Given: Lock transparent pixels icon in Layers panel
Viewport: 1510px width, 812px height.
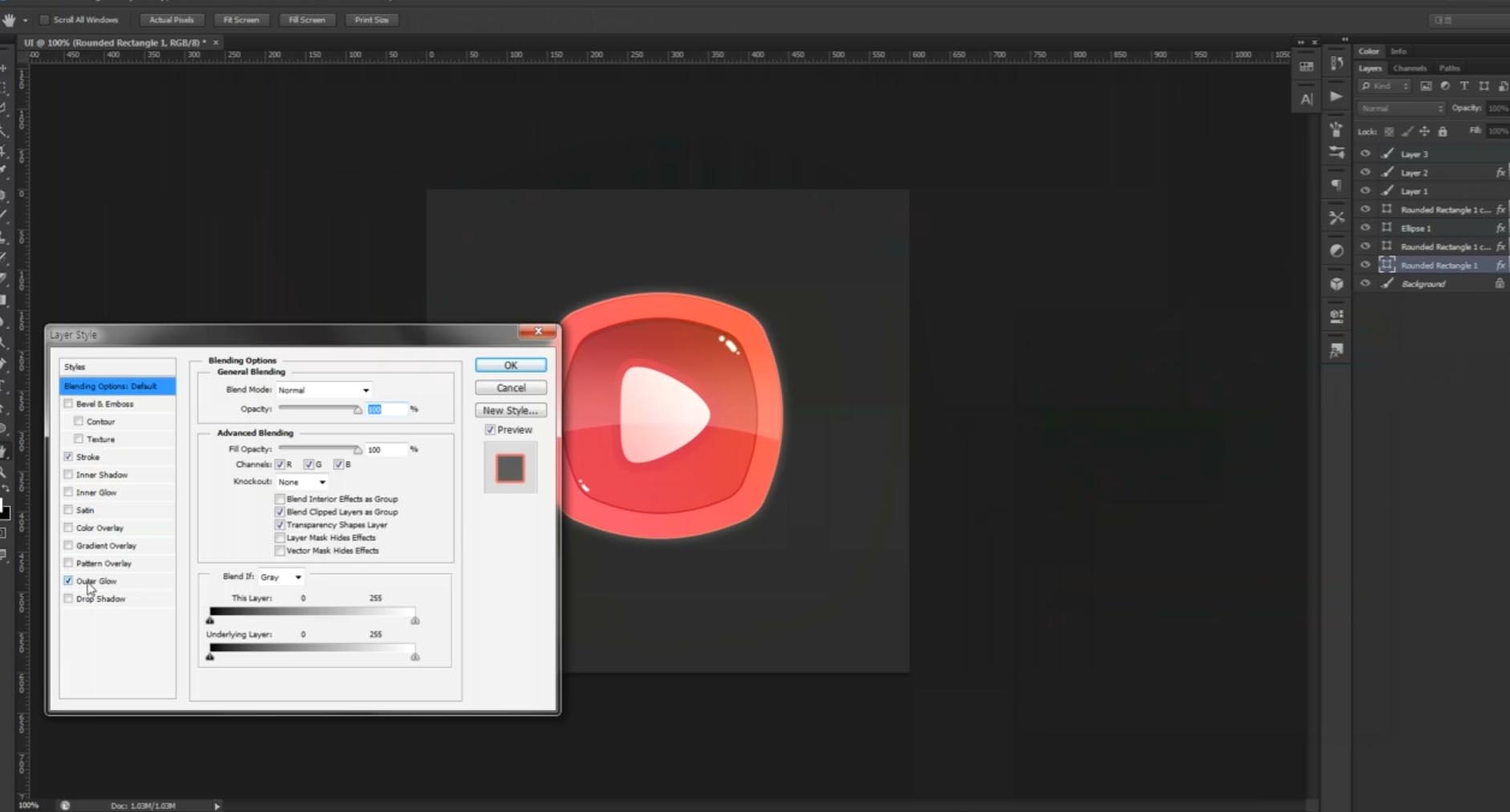Looking at the screenshot, I should tap(1389, 131).
